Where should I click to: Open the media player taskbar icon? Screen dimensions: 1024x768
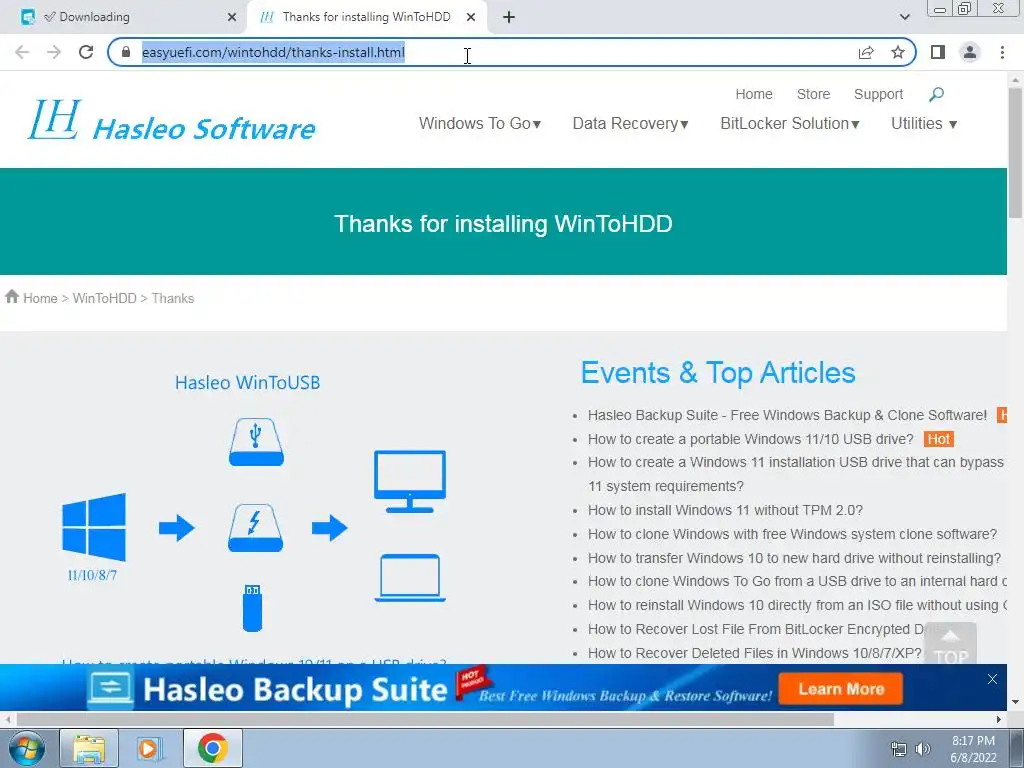click(150, 748)
